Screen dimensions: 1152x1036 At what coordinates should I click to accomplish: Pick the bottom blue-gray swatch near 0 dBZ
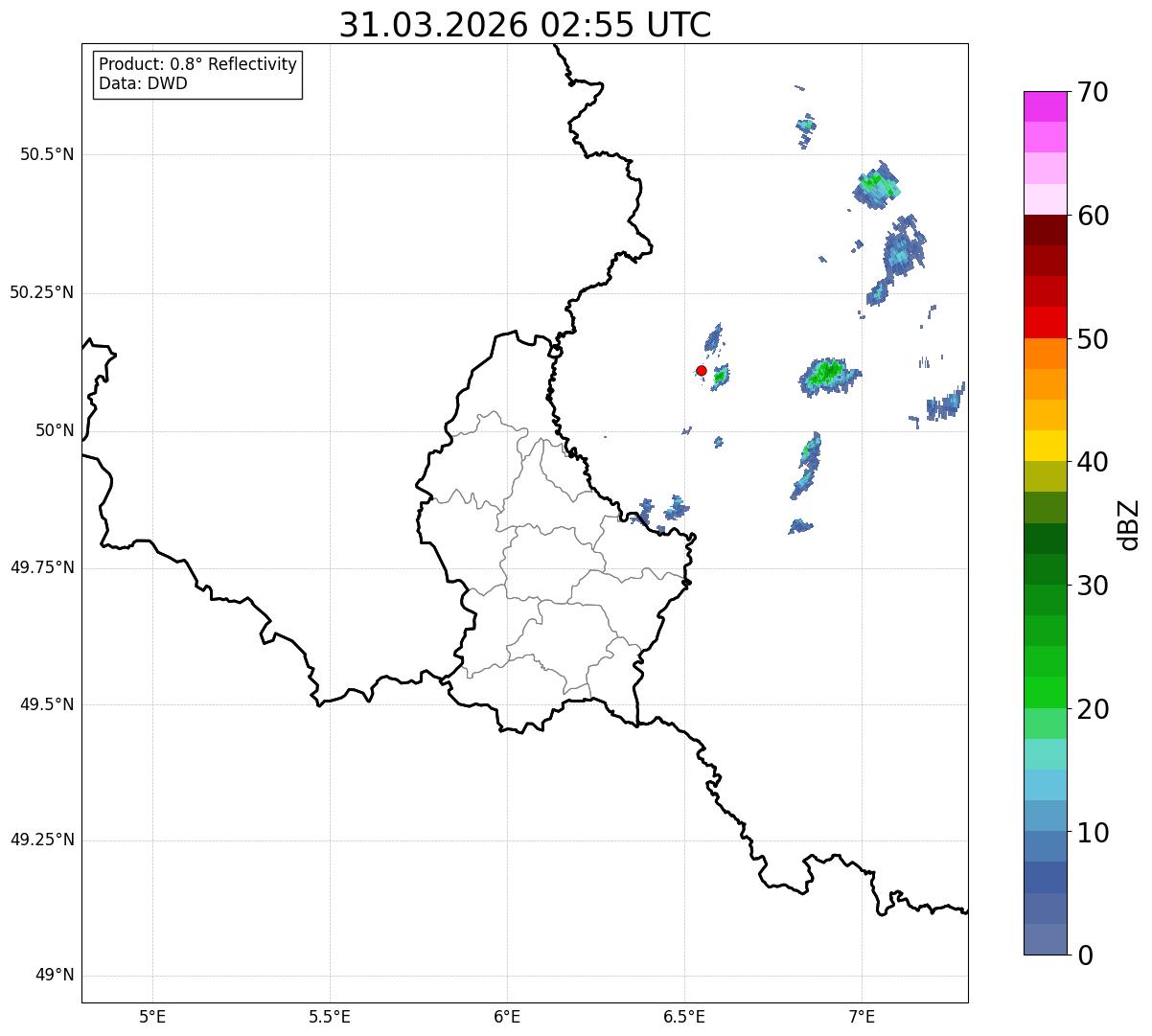coord(1046,939)
